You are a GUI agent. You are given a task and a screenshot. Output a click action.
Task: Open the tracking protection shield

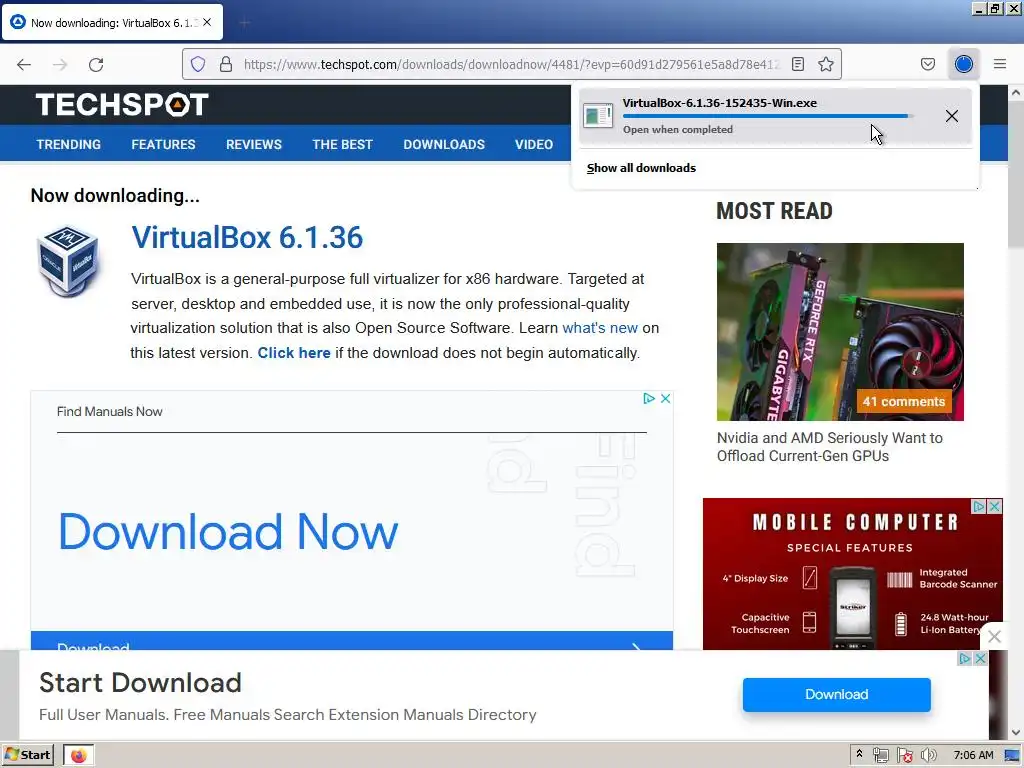tap(198, 64)
